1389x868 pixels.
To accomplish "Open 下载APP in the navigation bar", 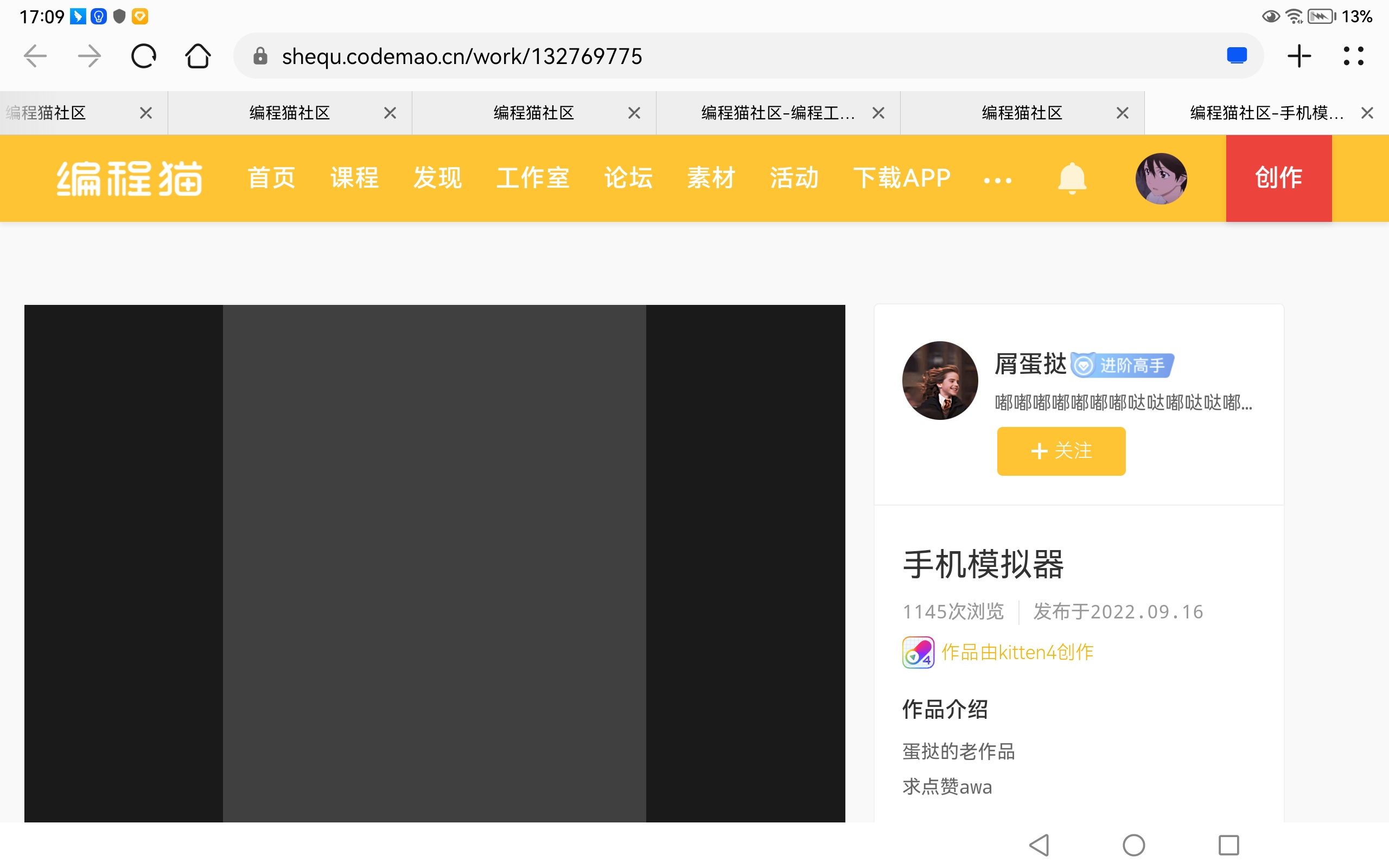I will coord(902,178).
